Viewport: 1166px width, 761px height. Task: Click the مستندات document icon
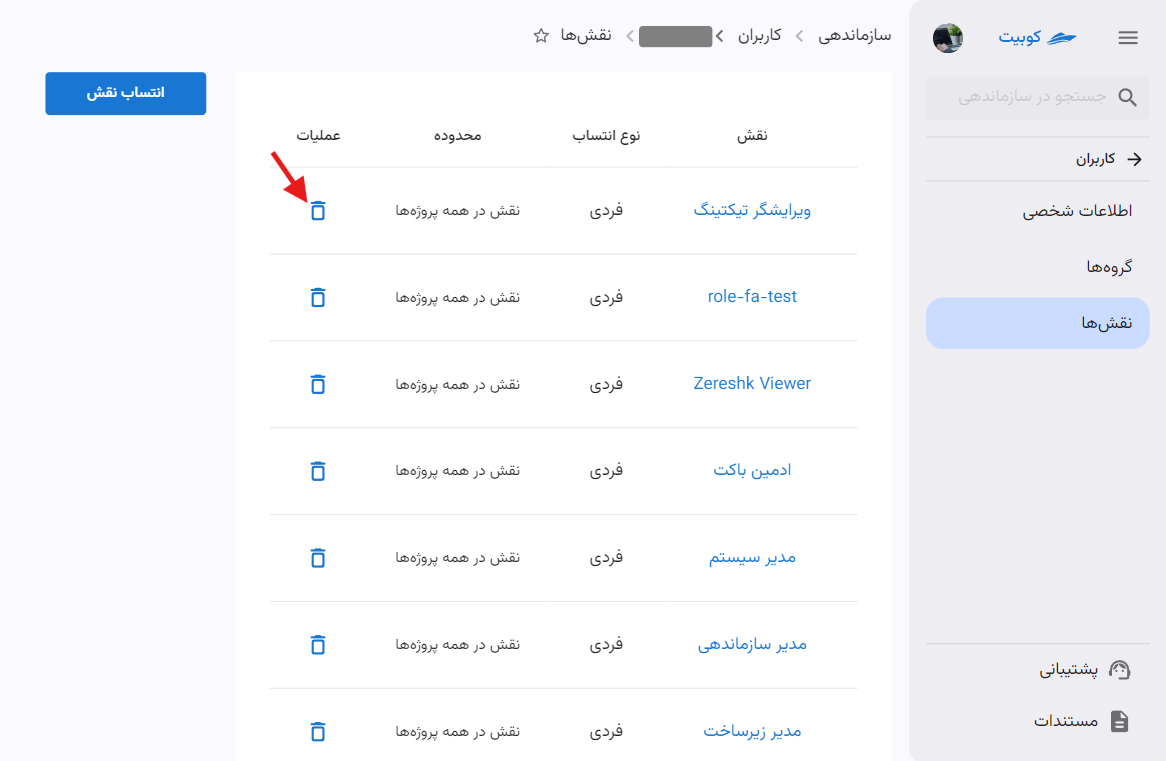[1119, 721]
